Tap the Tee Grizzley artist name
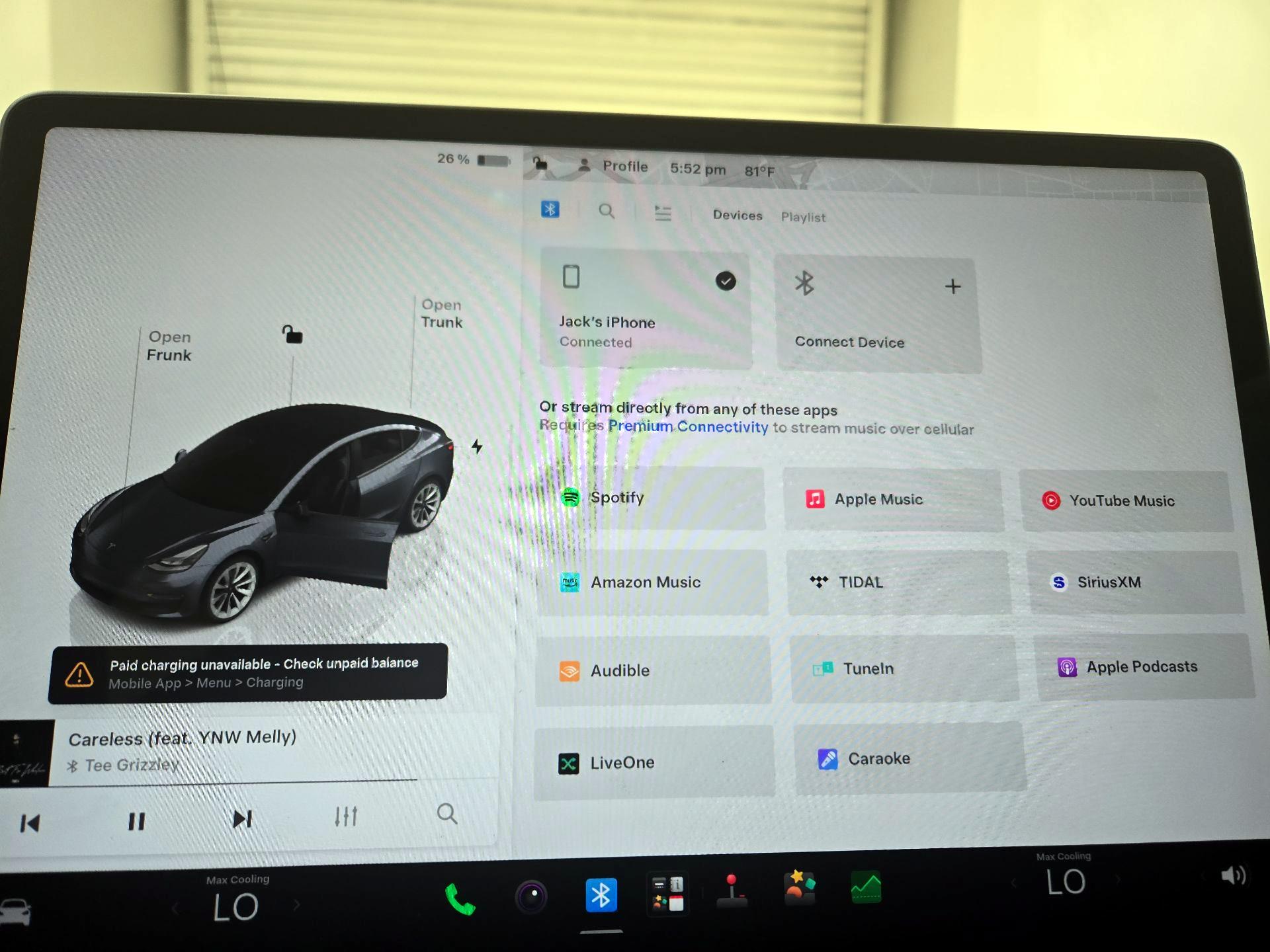This screenshot has height=952, width=1270. pyautogui.click(x=132, y=765)
